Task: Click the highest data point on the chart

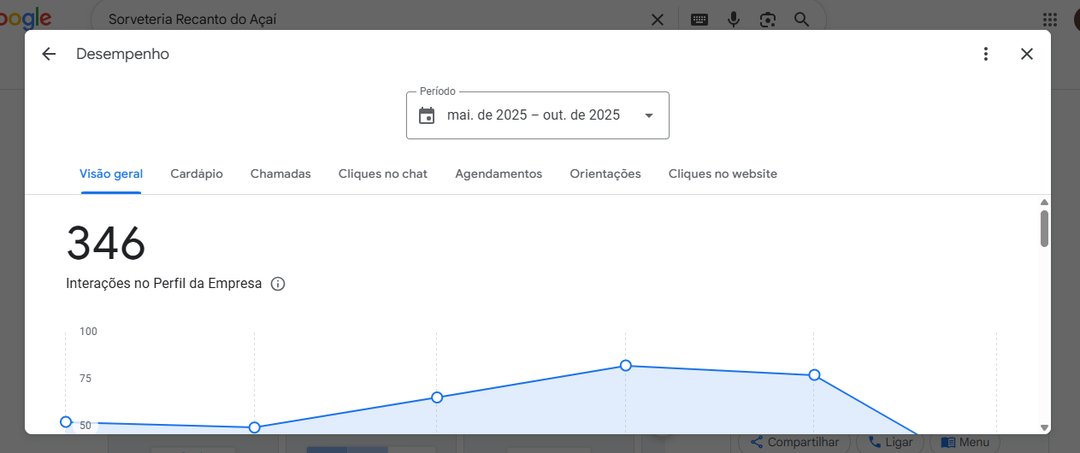Action: pyautogui.click(x=626, y=366)
